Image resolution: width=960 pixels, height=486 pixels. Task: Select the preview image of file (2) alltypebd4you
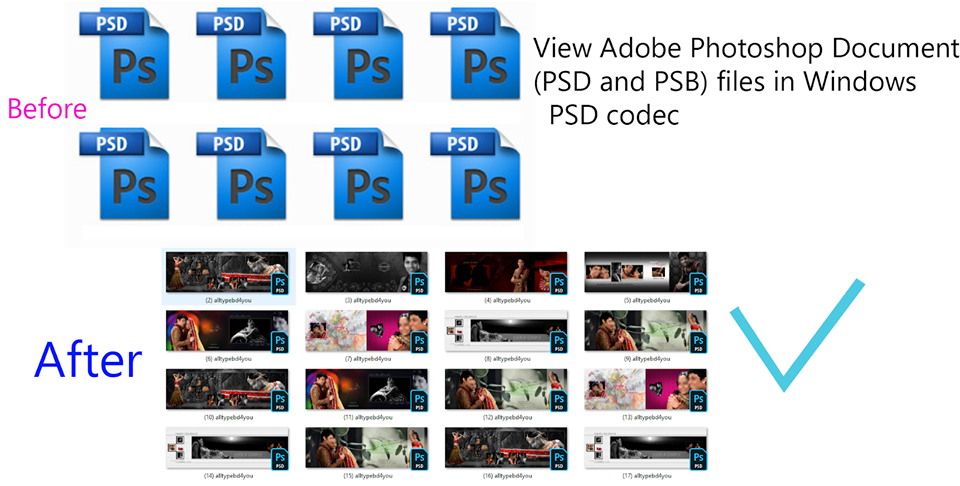[x=227, y=272]
